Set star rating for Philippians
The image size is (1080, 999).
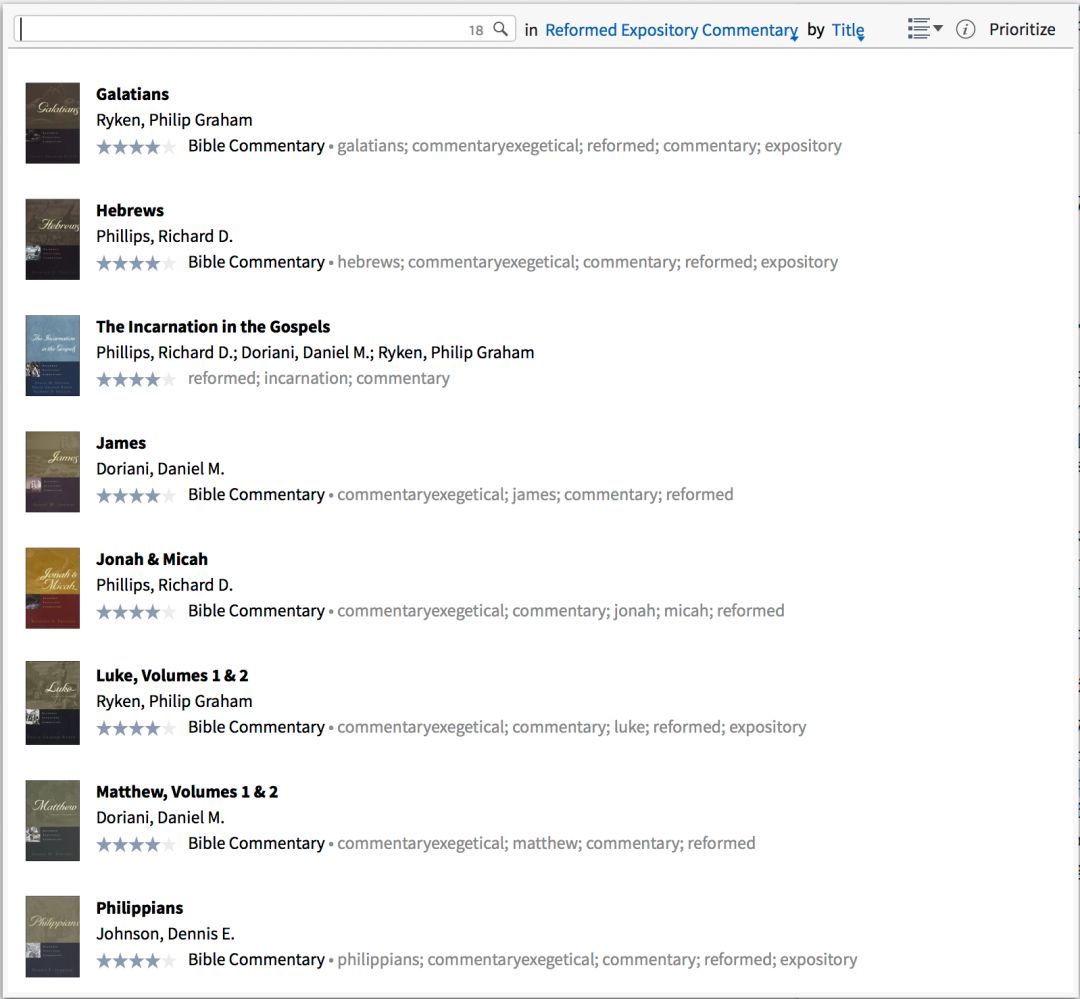coord(136,960)
